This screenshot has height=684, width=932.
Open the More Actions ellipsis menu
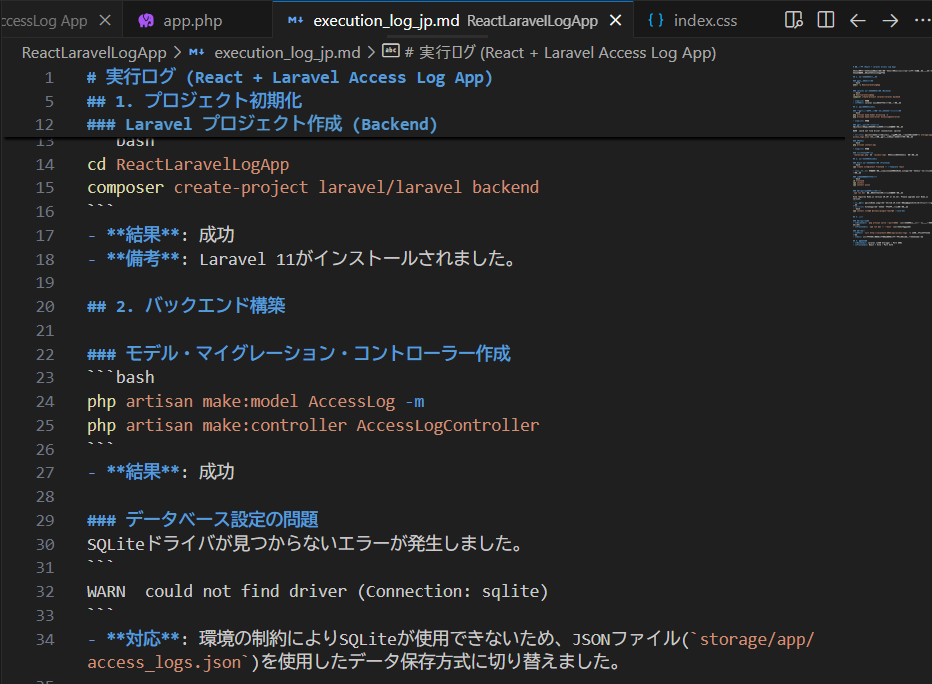coord(922,20)
